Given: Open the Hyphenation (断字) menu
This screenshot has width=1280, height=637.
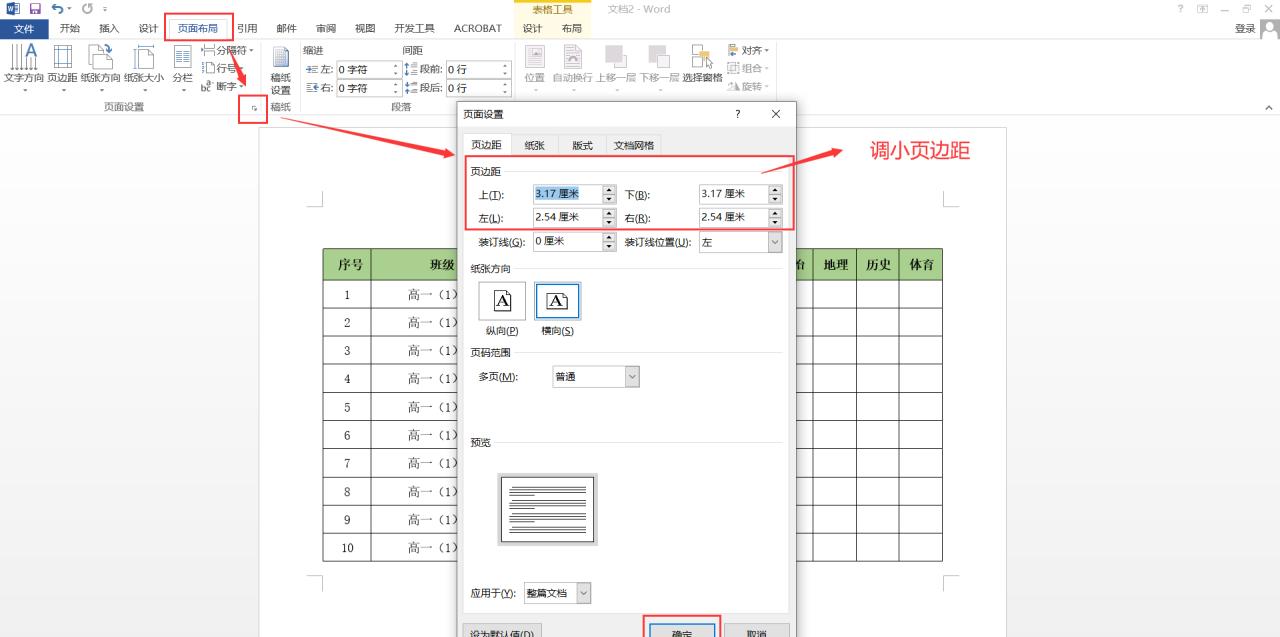Looking at the screenshot, I should click(222, 86).
